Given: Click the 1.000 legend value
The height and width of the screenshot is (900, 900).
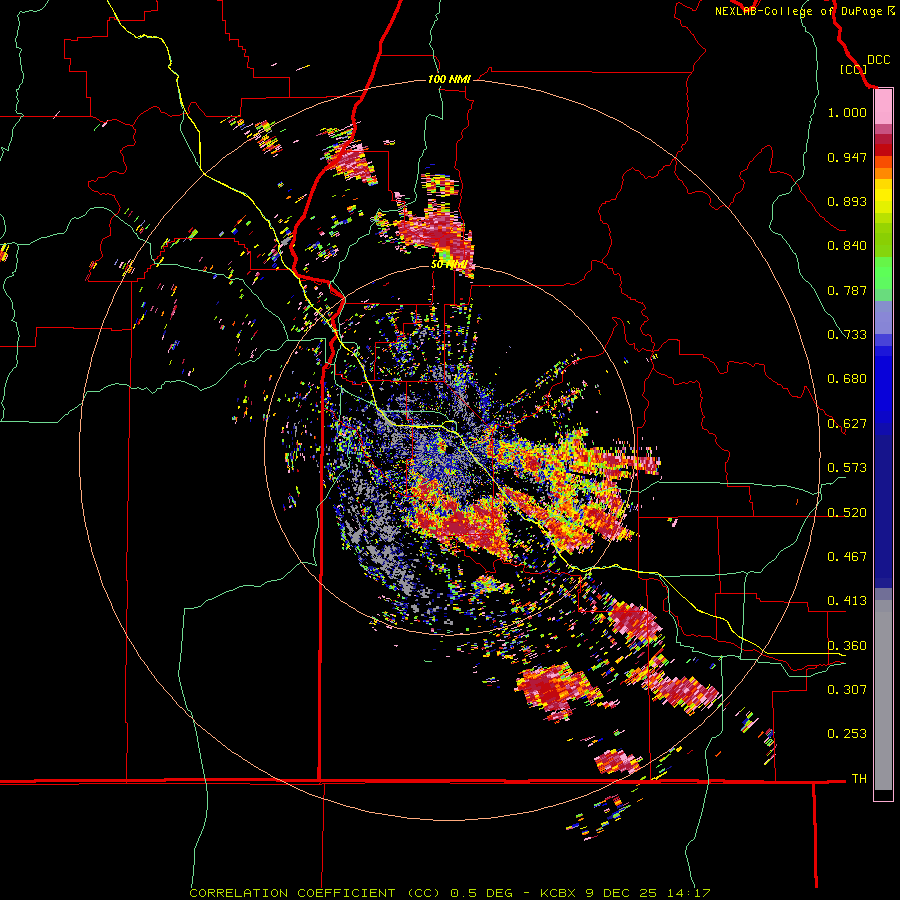Looking at the screenshot, I should tap(847, 112).
